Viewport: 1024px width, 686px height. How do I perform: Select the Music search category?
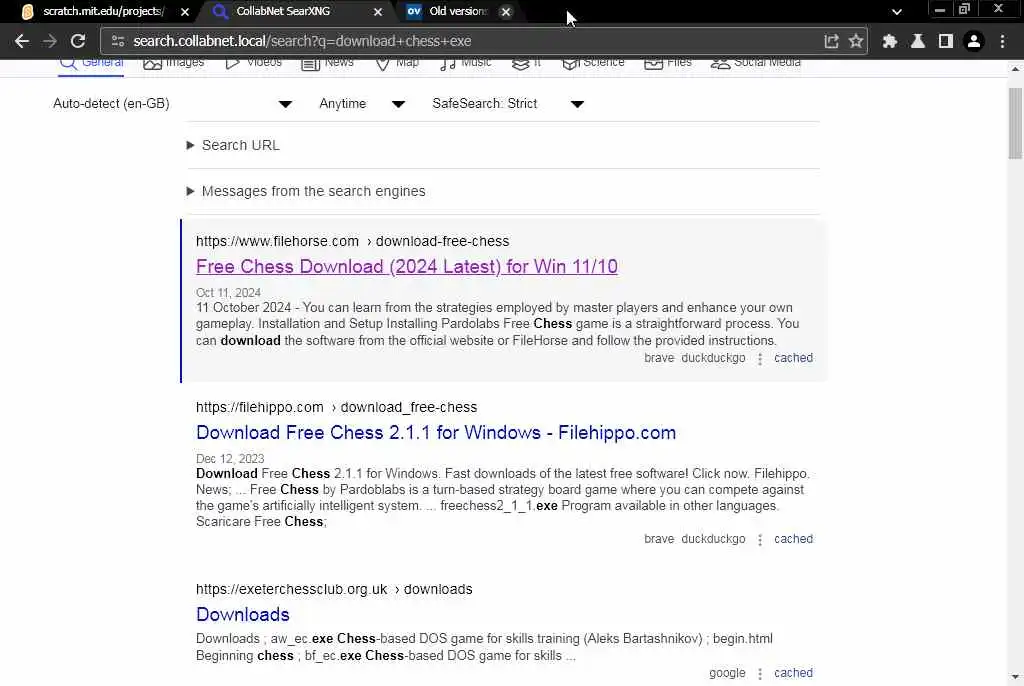pyautogui.click(x=465, y=64)
